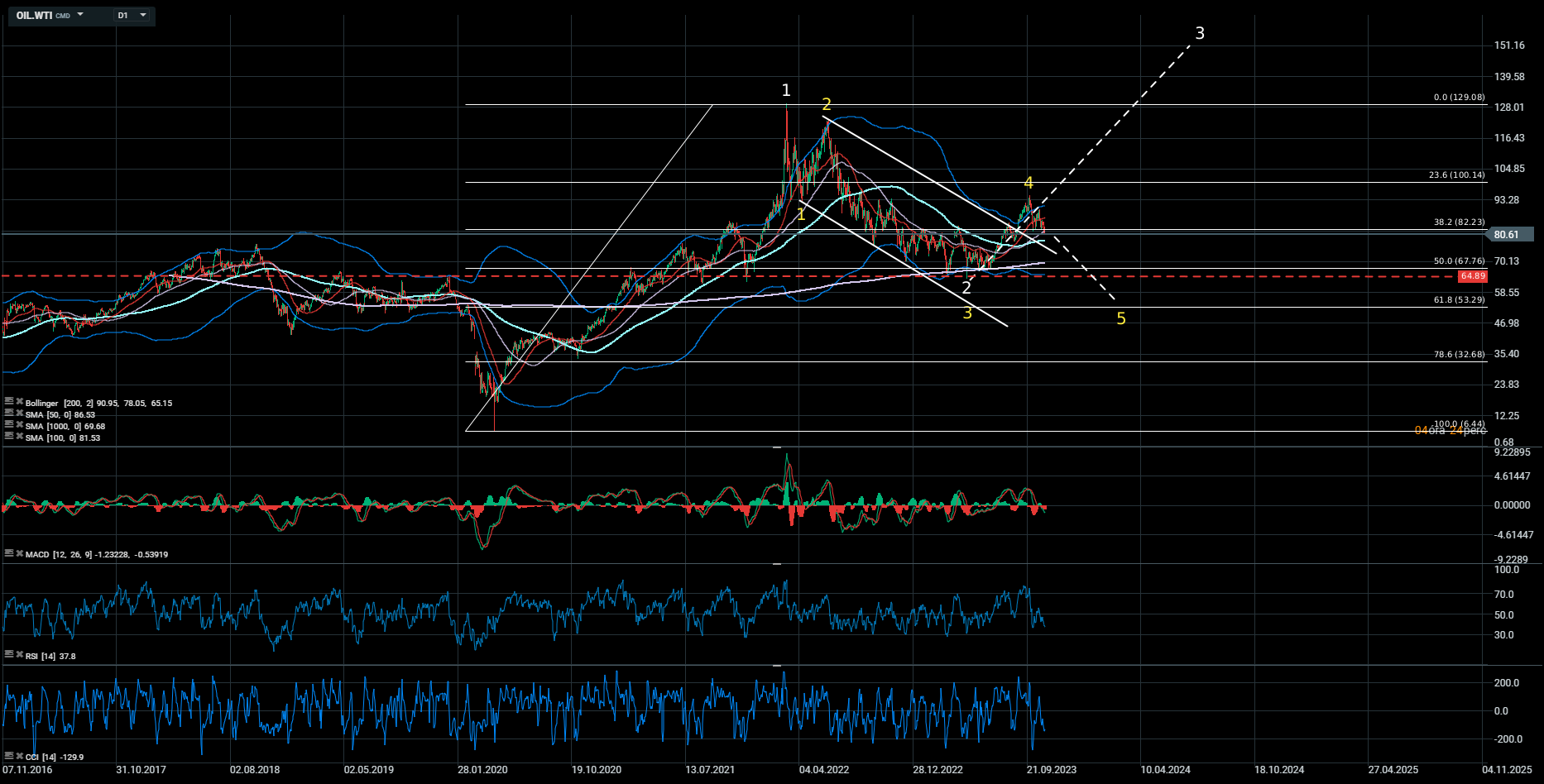Click the 21.09.2023 date on time axis
1544x784 pixels.
(1052, 770)
